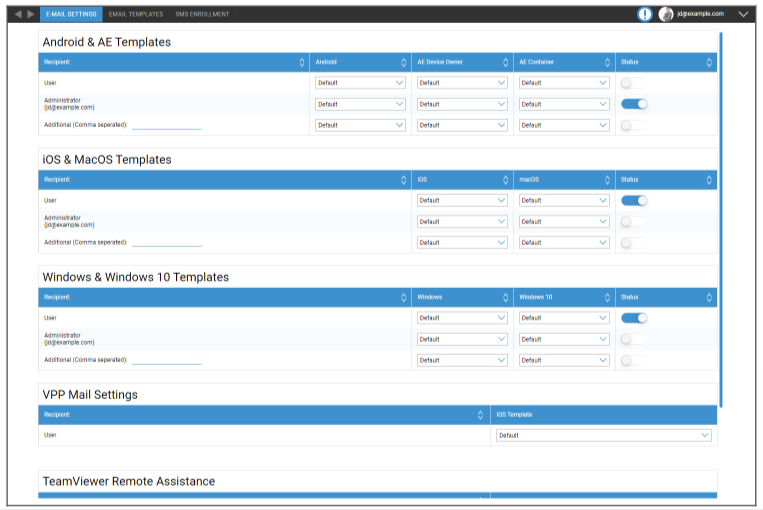This screenshot has height=510, width=763.
Task: Turn off iOS User status toggle
Action: (x=634, y=200)
